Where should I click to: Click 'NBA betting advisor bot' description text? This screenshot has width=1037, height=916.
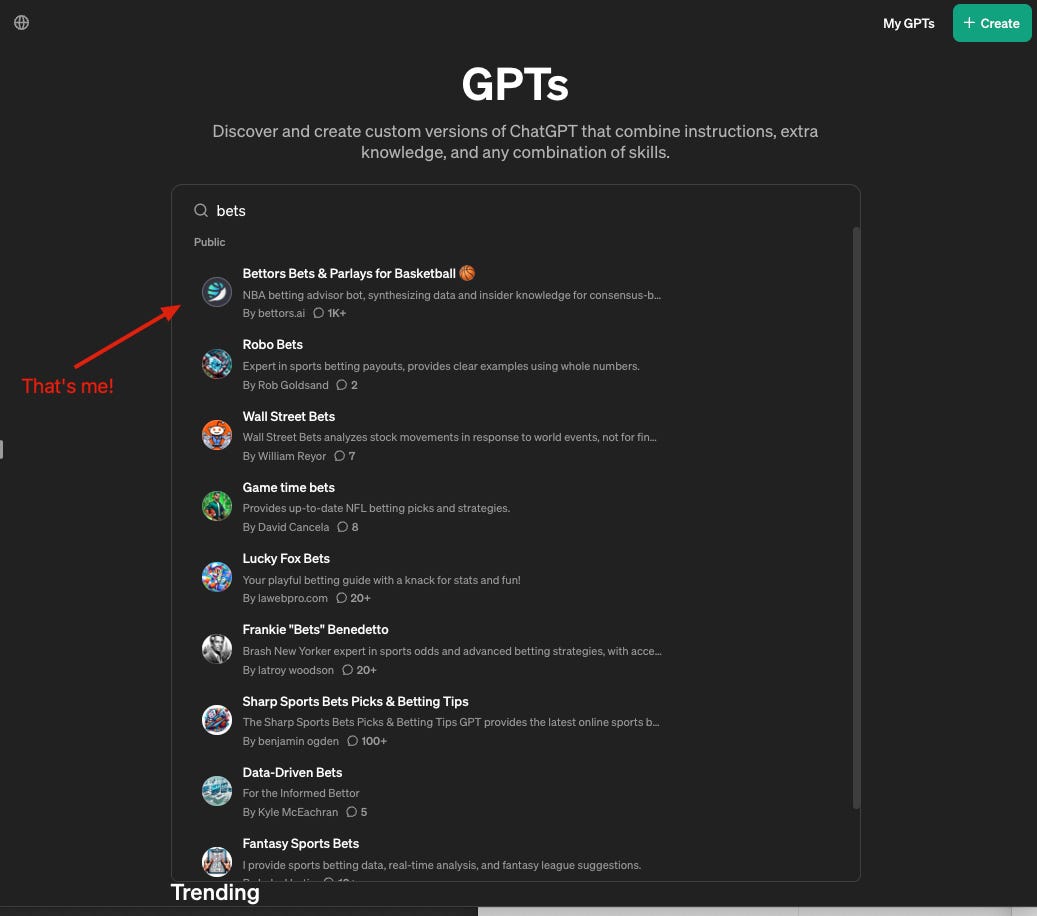pos(452,295)
